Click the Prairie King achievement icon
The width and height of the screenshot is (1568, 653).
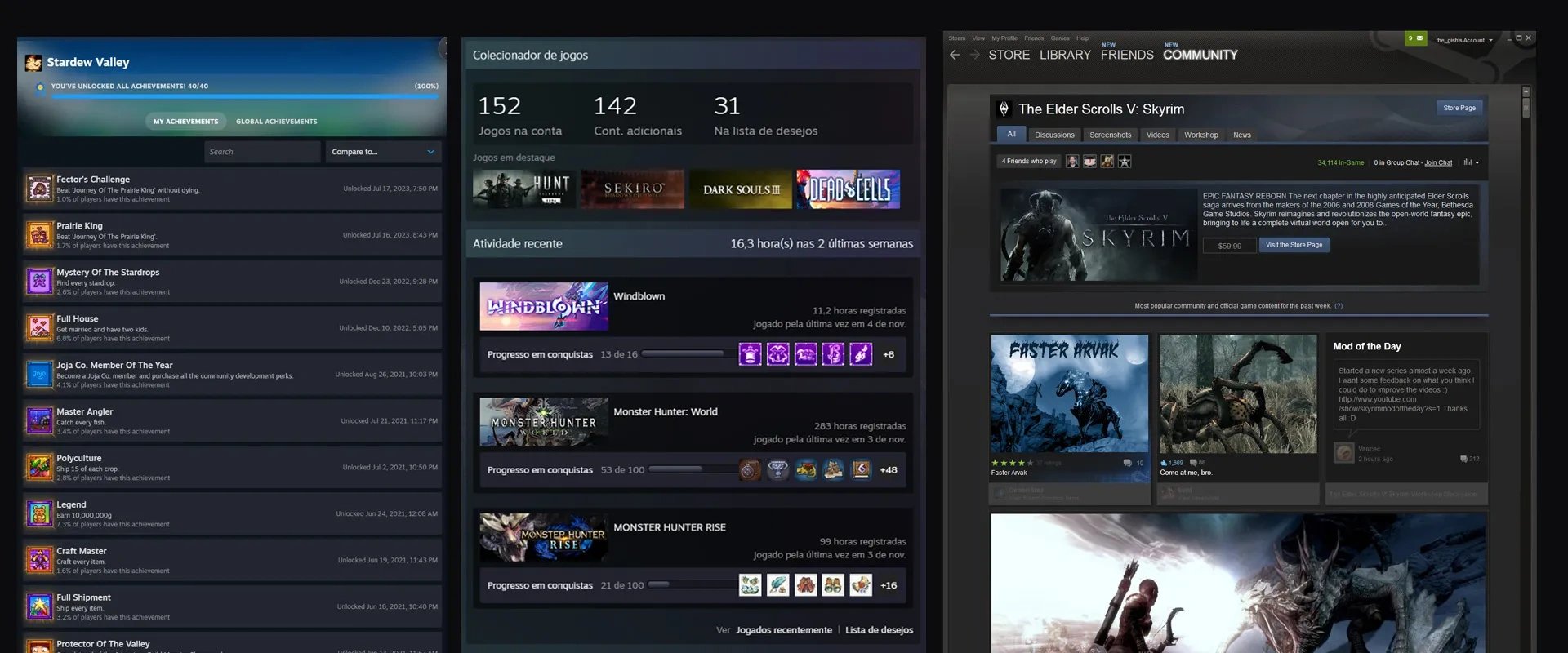point(39,235)
